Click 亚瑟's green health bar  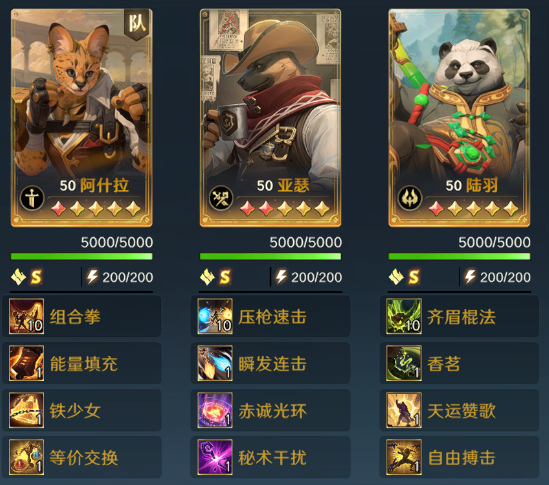(x=270, y=257)
